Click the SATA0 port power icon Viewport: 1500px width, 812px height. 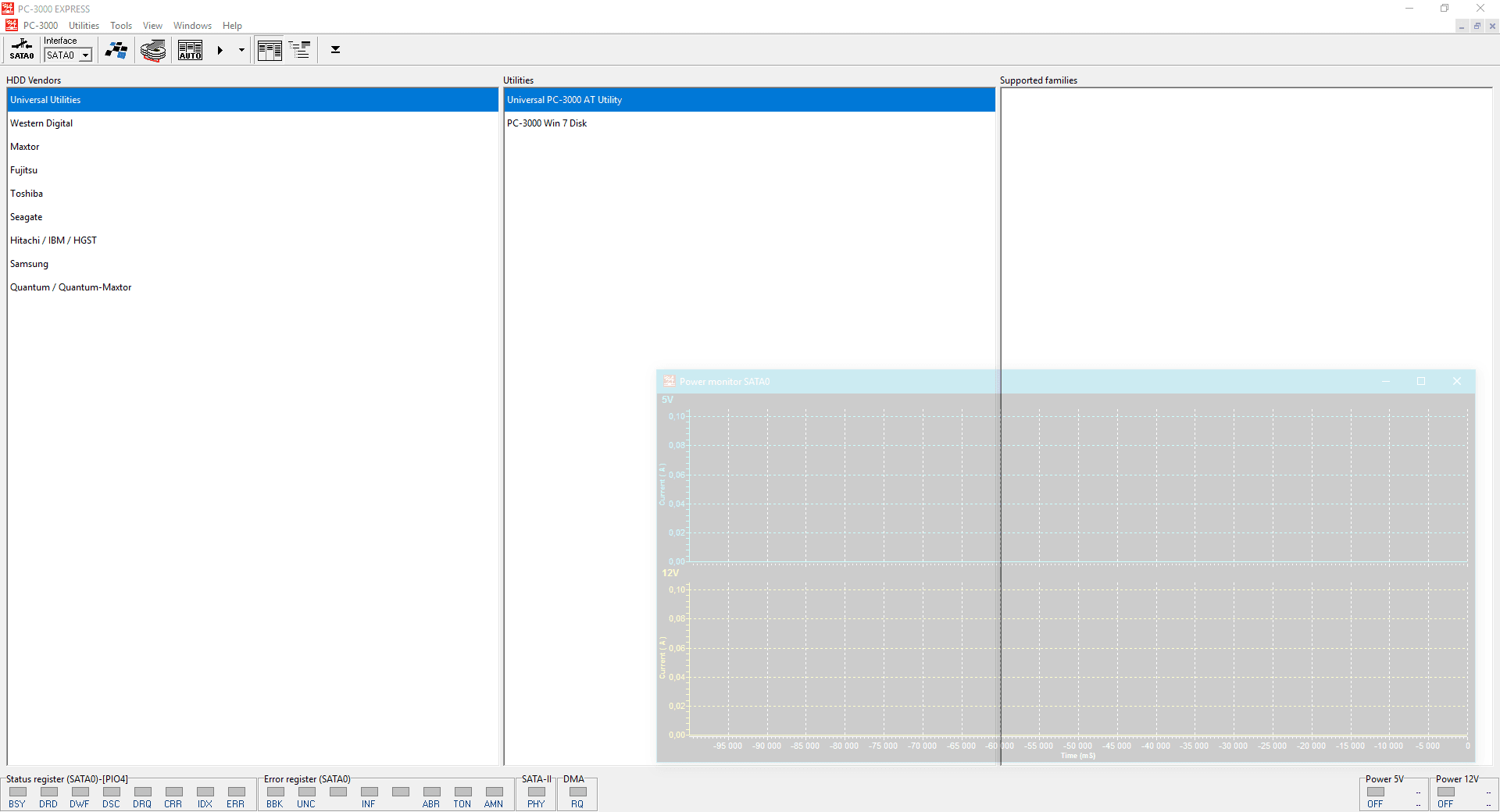[22, 49]
